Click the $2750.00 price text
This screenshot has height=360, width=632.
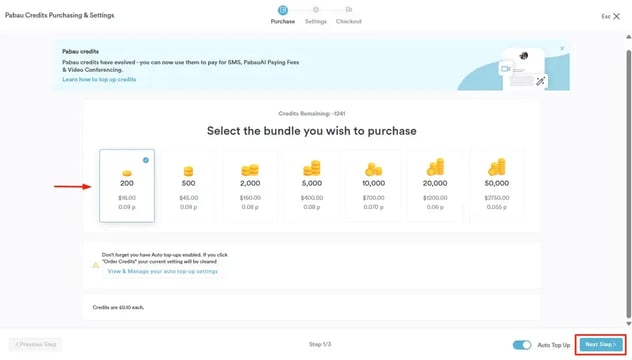click(497, 198)
